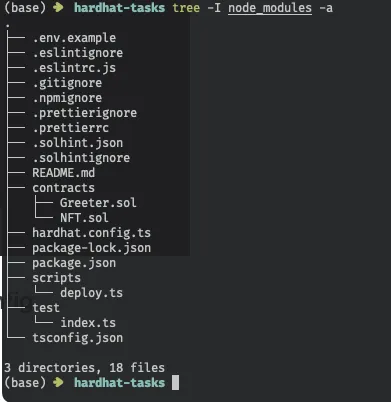Select the .env.example file entry
This screenshot has height=402, width=391.
click(74, 38)
